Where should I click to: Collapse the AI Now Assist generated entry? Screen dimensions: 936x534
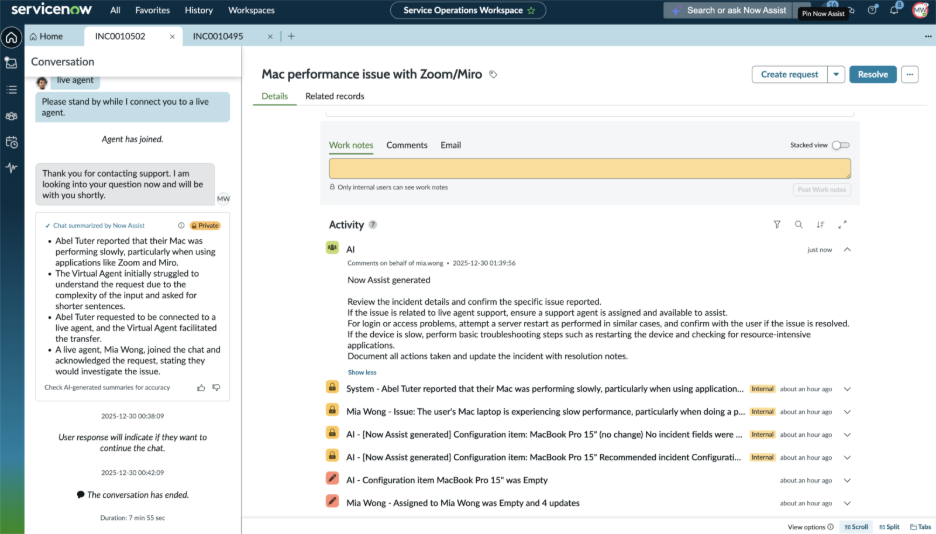click(x=847, y=249)
